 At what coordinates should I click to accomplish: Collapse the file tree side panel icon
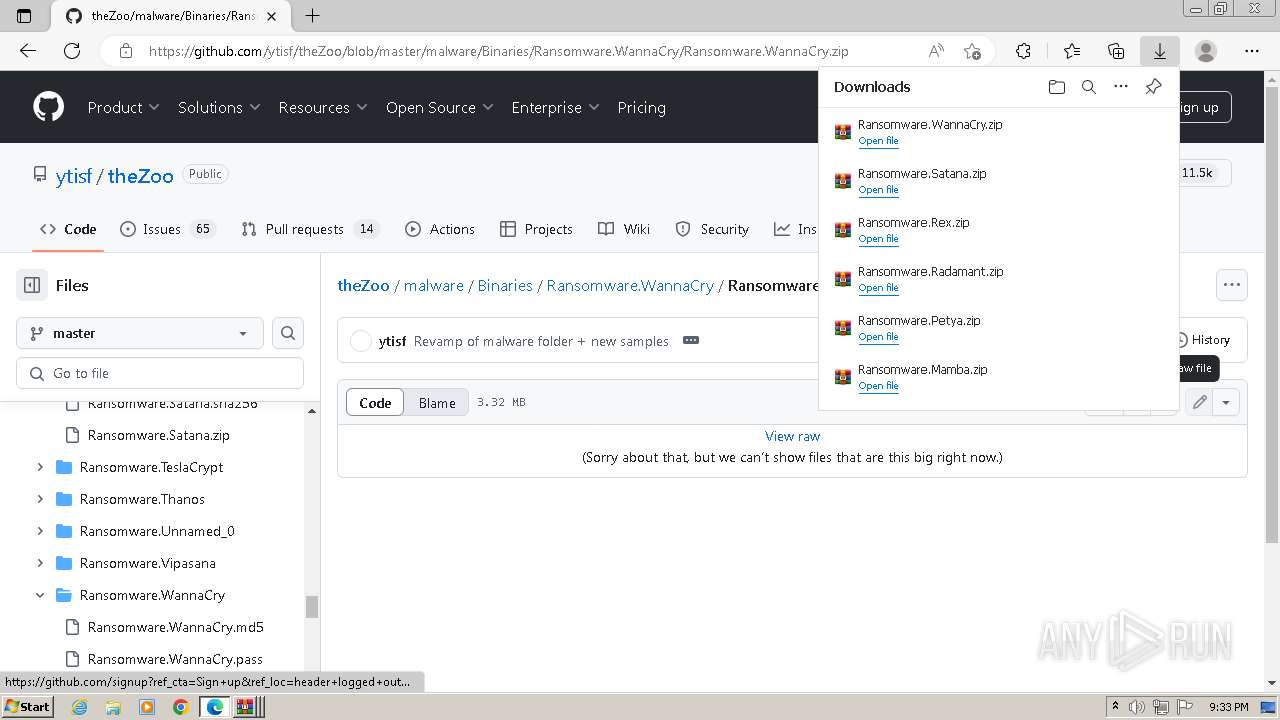[32, 285]
